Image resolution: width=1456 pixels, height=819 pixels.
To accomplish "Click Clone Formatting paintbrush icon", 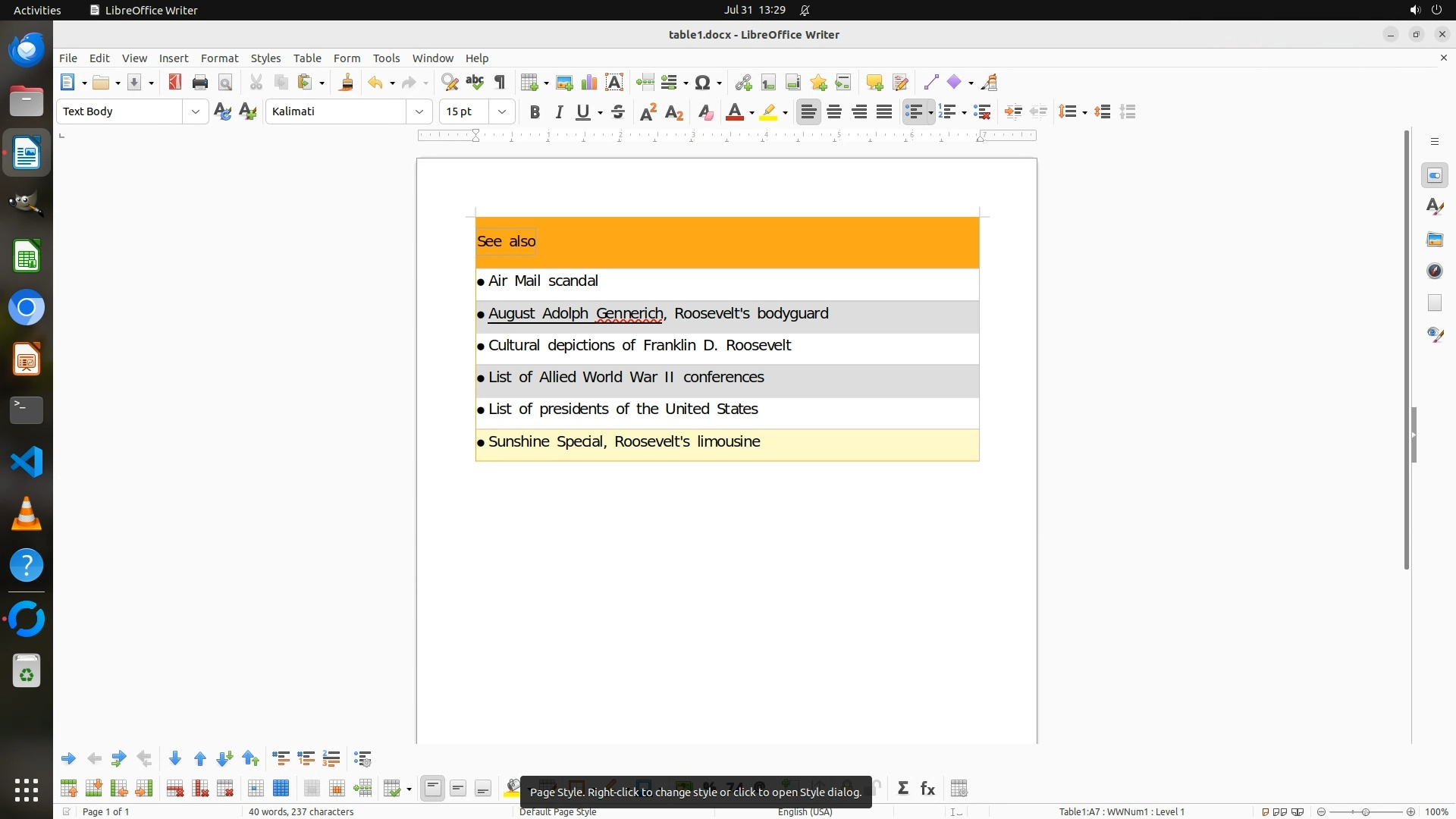I will point(347,83).
